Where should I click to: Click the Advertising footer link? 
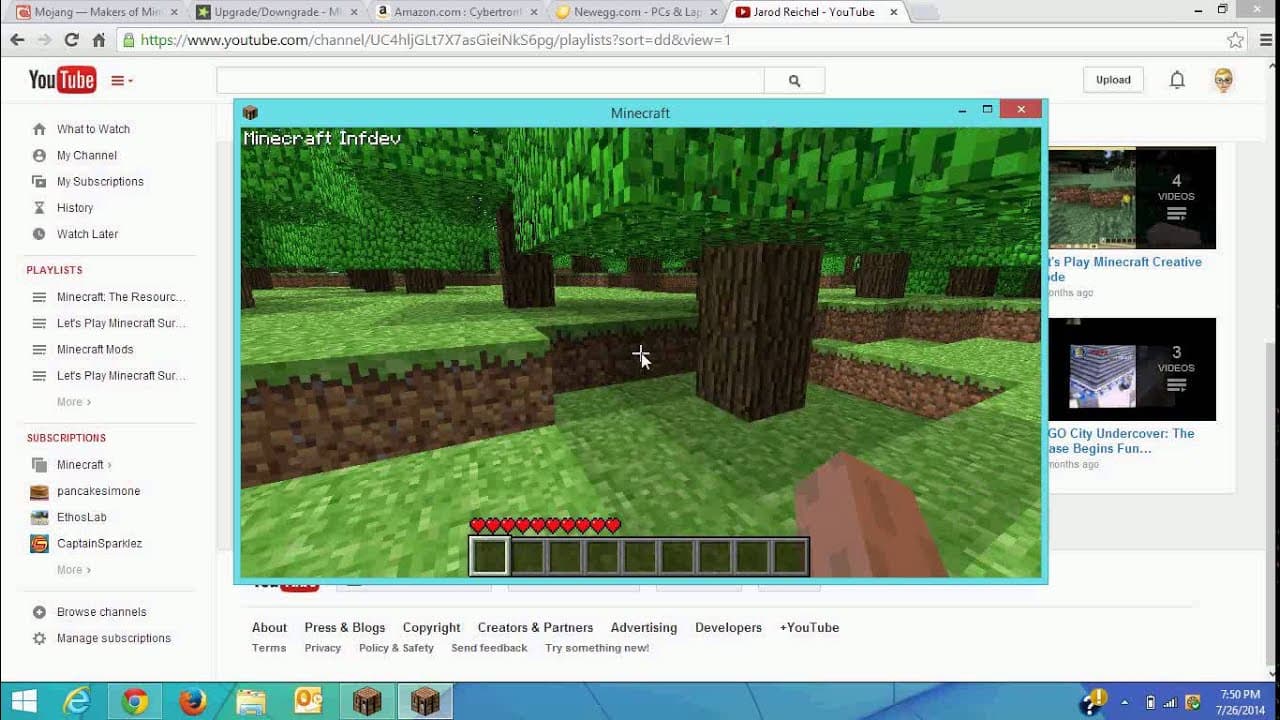tap(644, 627)
